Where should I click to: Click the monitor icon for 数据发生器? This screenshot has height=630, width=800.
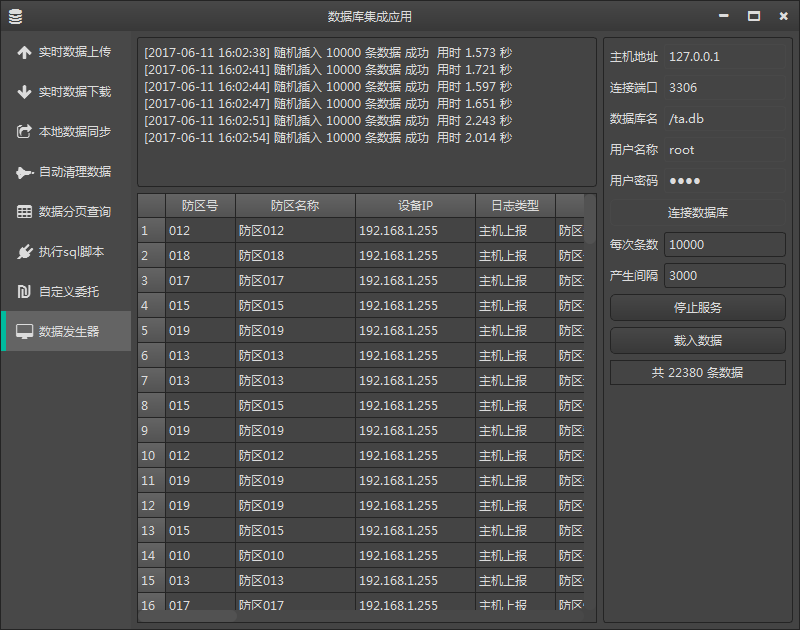[24, 332]
